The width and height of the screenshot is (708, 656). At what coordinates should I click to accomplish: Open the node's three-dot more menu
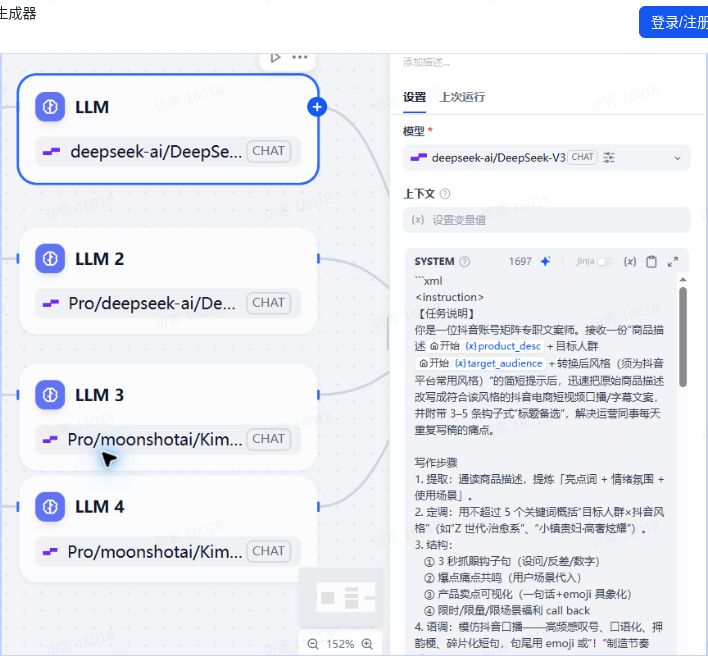(x=299, y=57)
